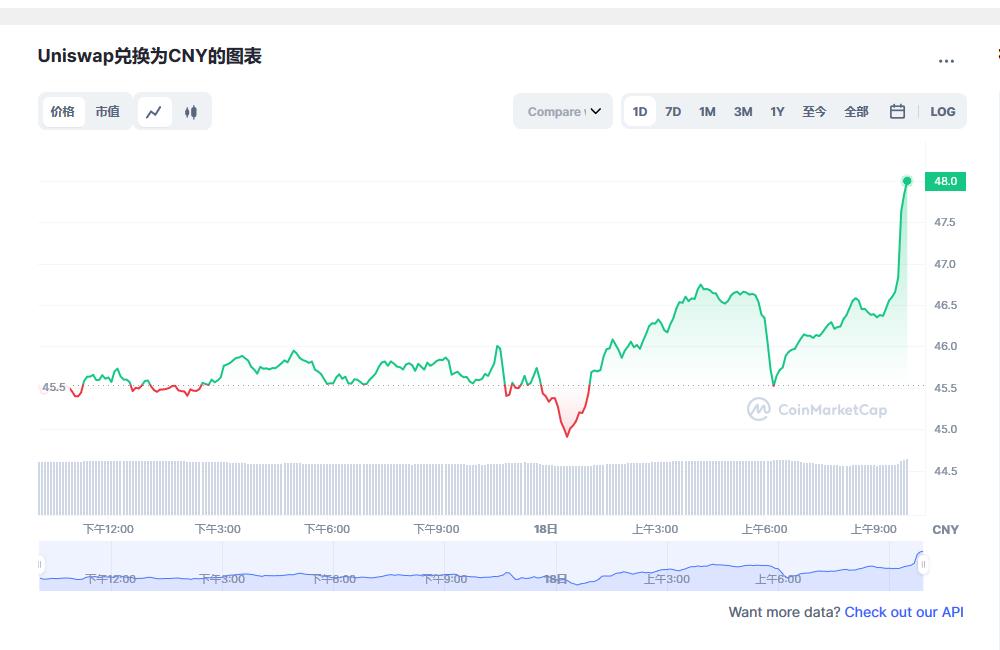Switch to line chart view icon
The width and height of the screenshot is (1000, 650).
click(x=154, y=112)
